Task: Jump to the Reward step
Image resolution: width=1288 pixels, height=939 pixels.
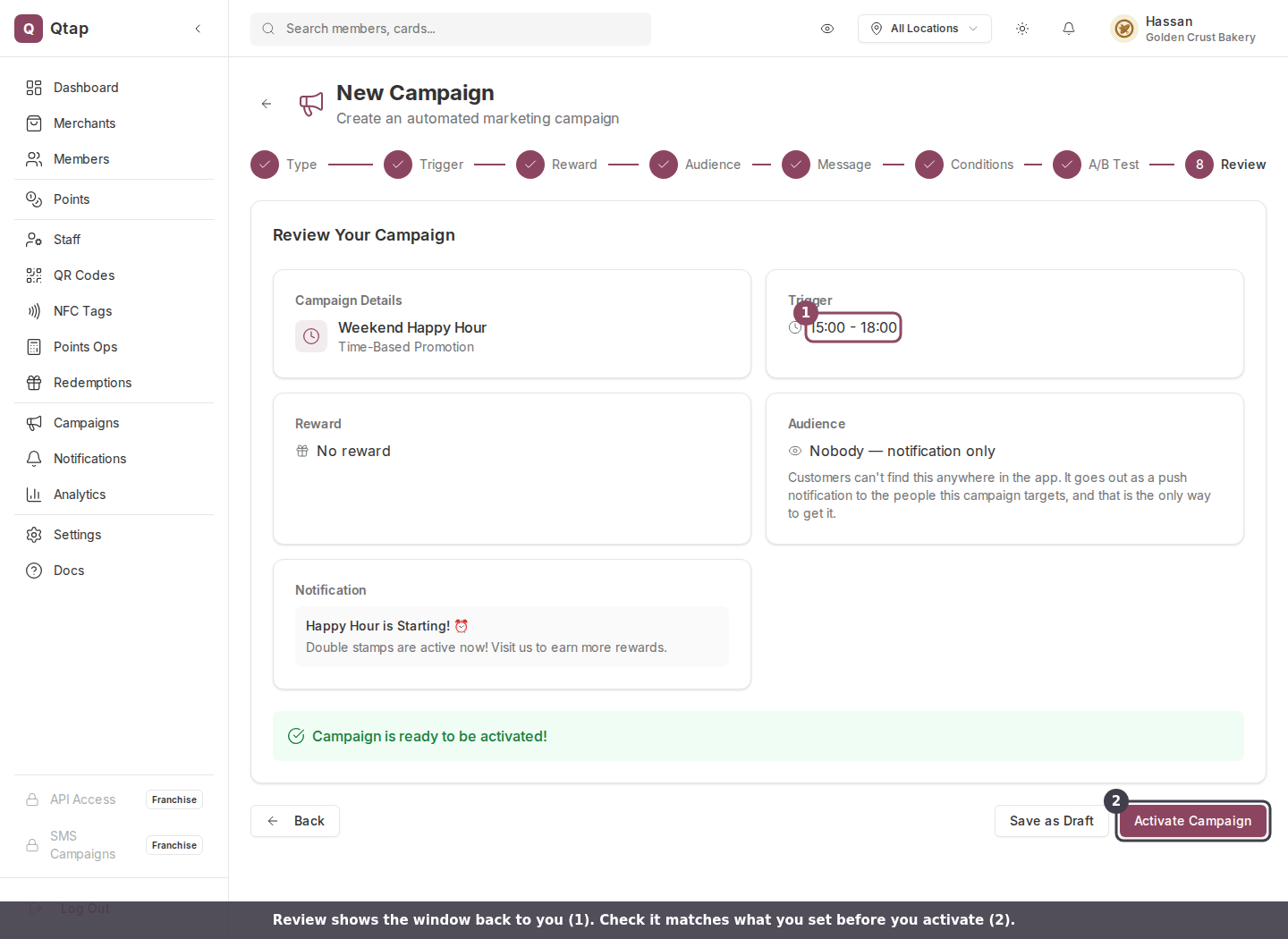Action: 556,165
